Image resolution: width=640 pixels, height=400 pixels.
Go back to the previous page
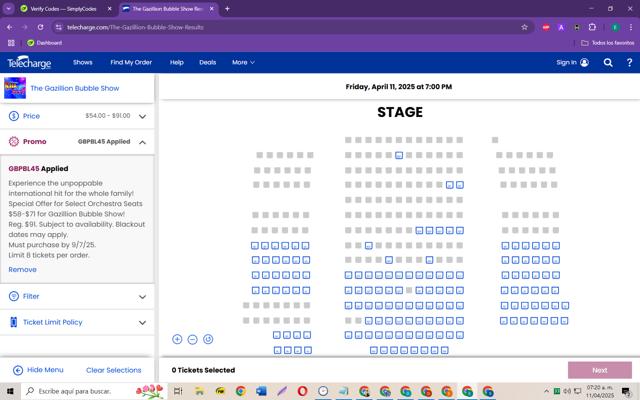coord(9,27)
